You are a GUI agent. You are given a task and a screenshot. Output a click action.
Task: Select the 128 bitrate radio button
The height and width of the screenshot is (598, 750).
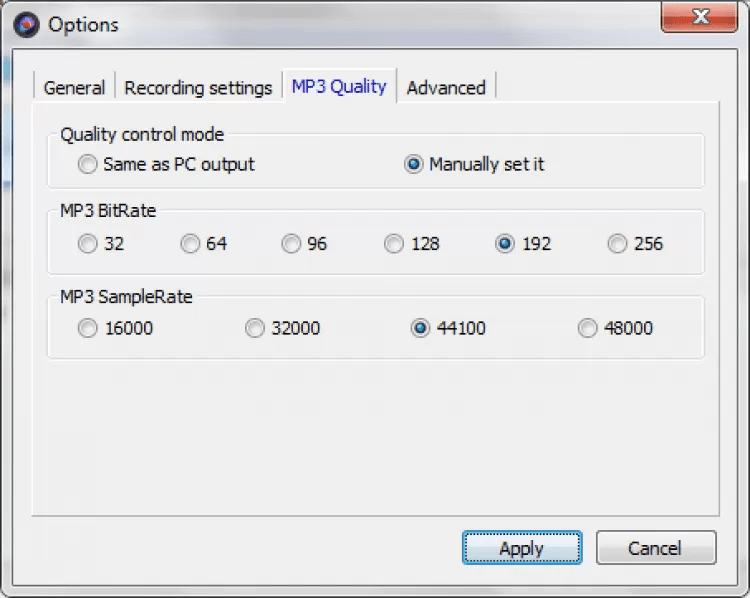coord(394,243)
